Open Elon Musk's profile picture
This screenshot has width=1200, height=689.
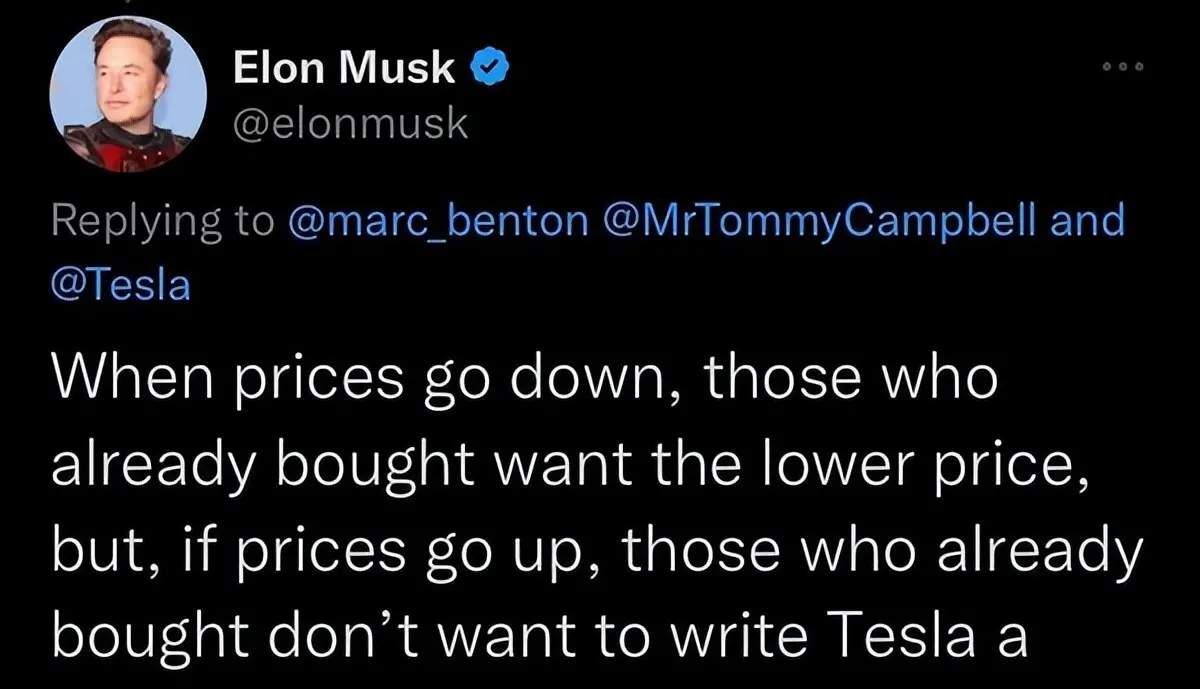pyautogui.click(x=128, y=94)
